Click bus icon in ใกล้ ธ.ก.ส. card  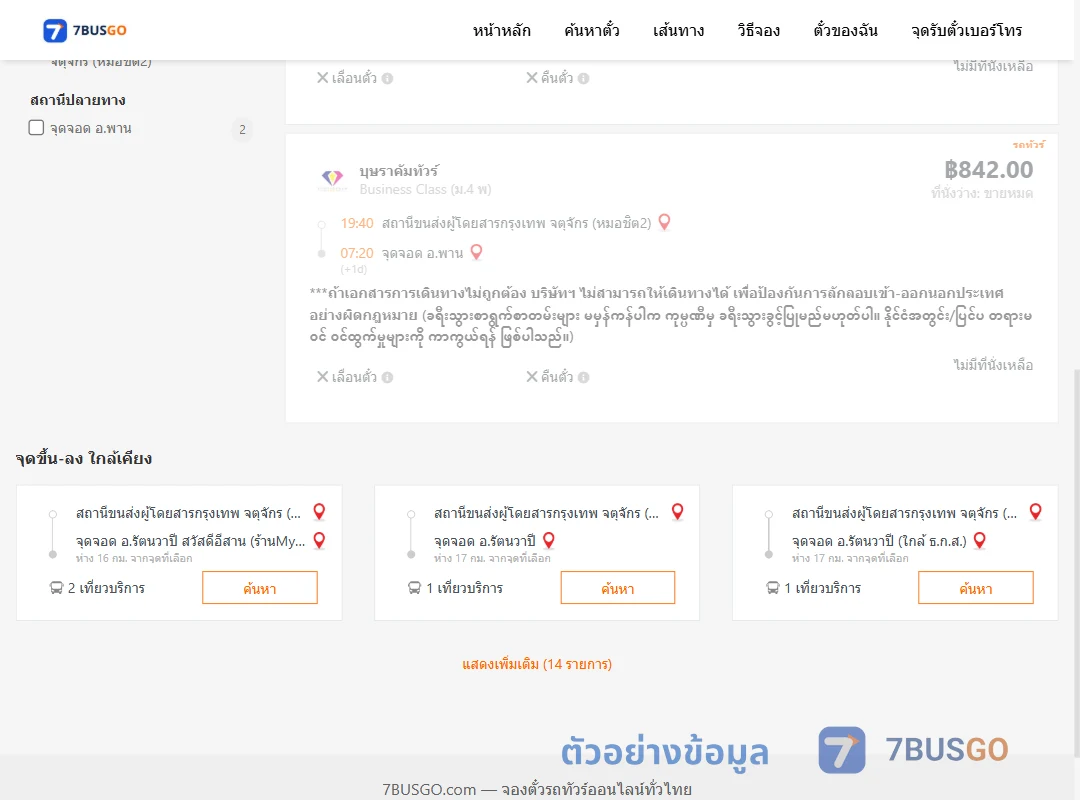pyautogui.click(x=773, y=588)
